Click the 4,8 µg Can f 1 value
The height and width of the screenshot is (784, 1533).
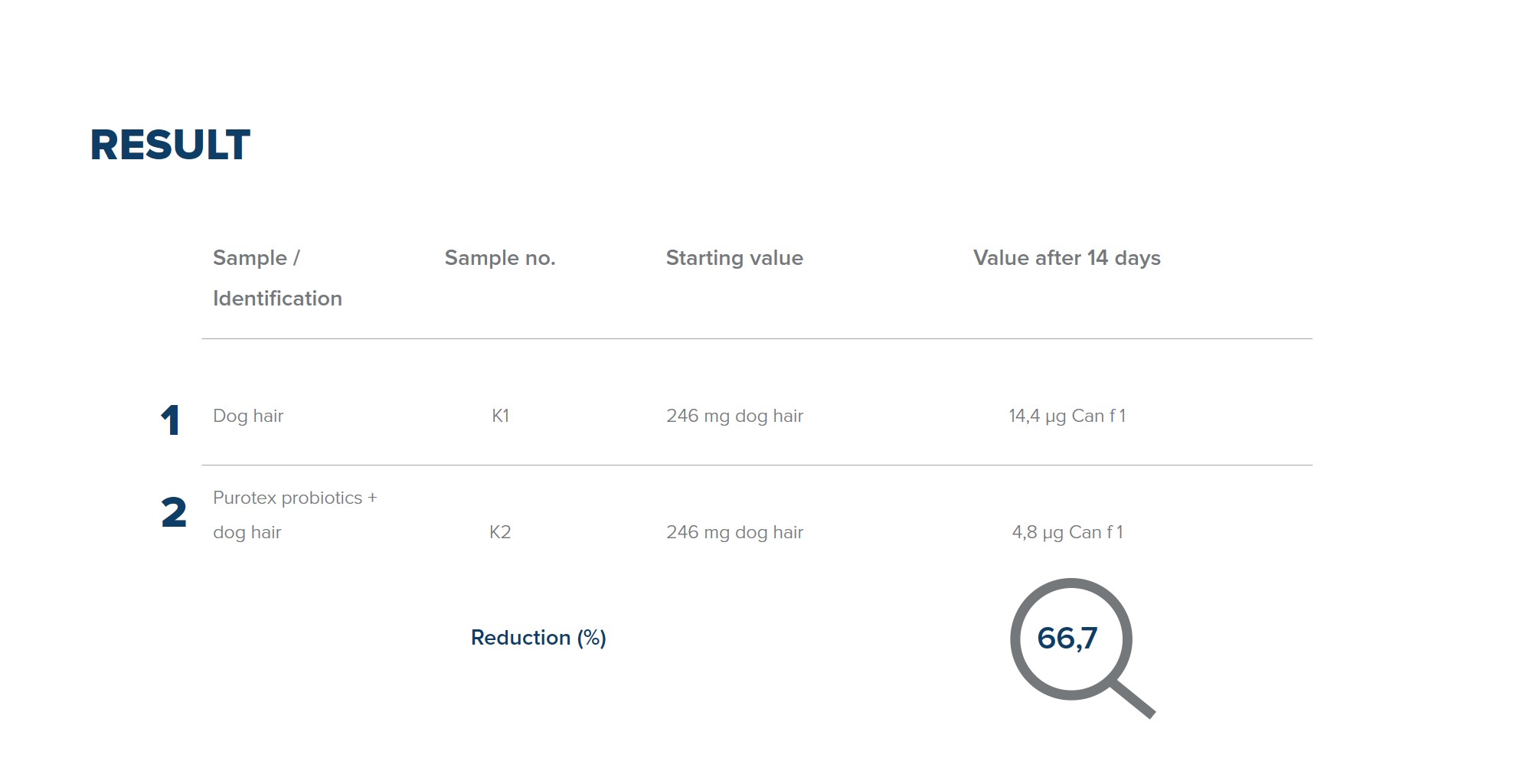pos(1067,532)
